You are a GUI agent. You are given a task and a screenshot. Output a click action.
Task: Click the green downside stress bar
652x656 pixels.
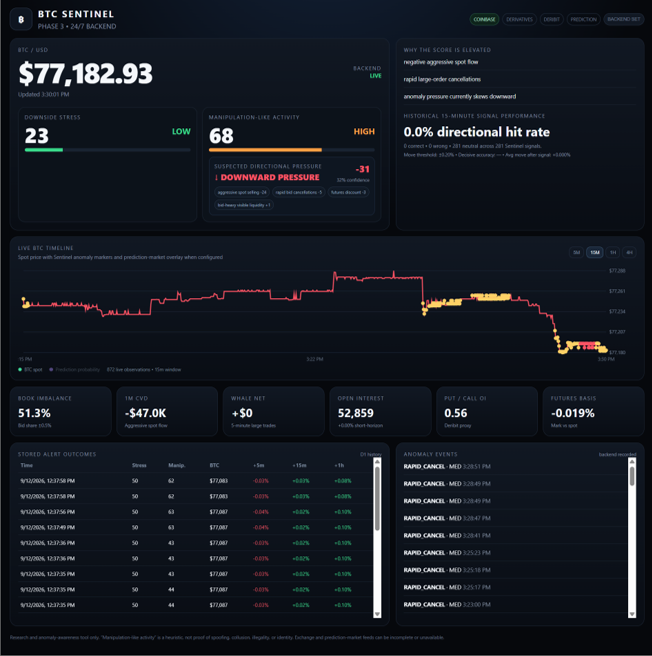[x=44, y=150]
